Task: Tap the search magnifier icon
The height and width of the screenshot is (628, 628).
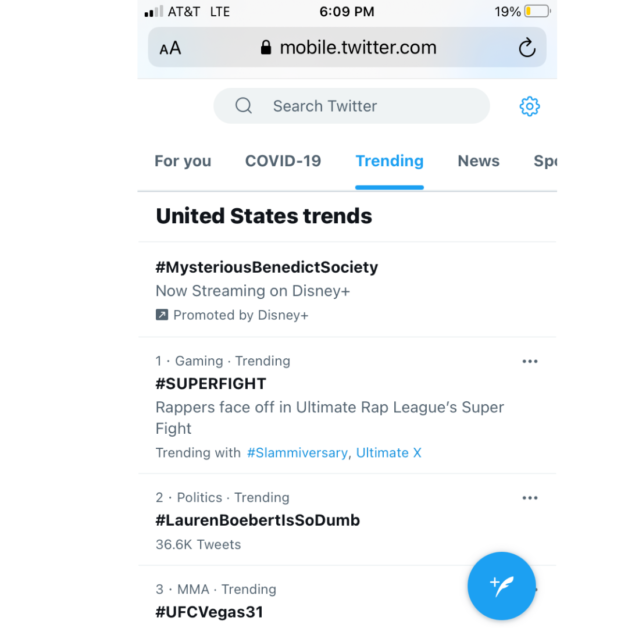Action: (x=244, y=106)
